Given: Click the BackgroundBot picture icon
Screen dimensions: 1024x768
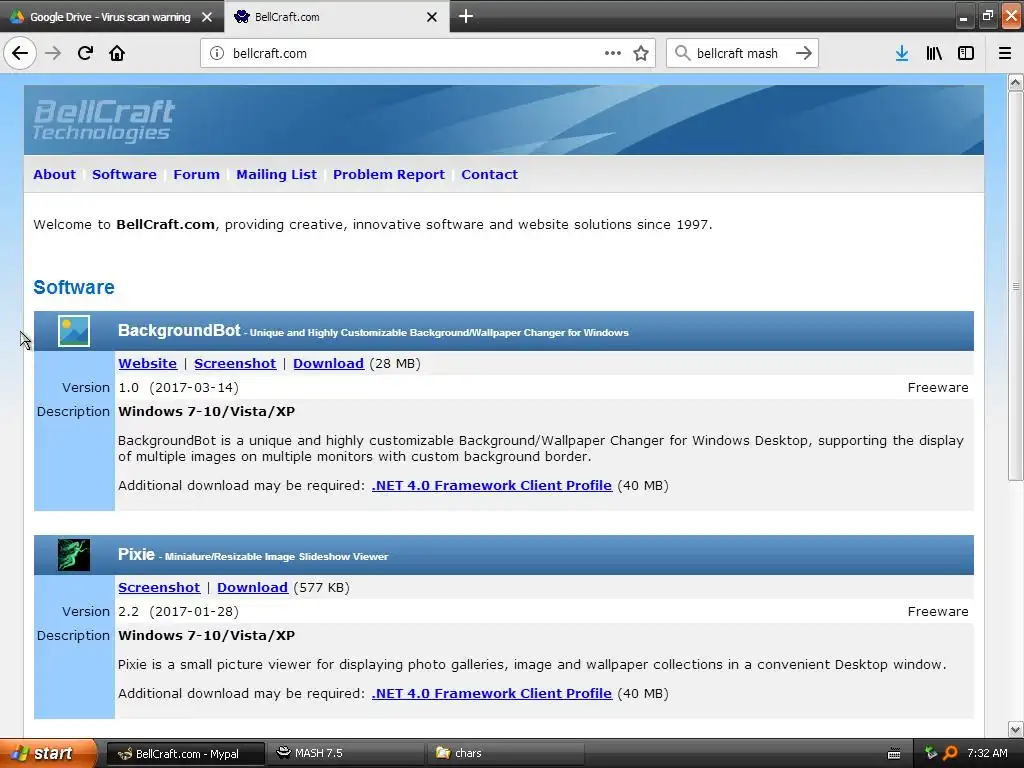Looking at the screenshot, I should point(74,331).
